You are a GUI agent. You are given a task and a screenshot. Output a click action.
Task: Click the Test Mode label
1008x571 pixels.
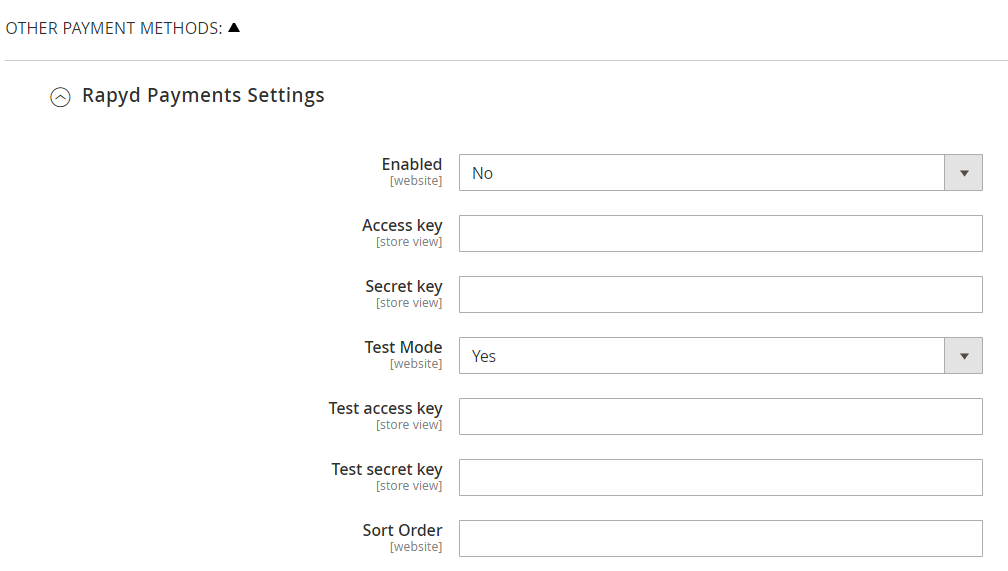[403, 347]
